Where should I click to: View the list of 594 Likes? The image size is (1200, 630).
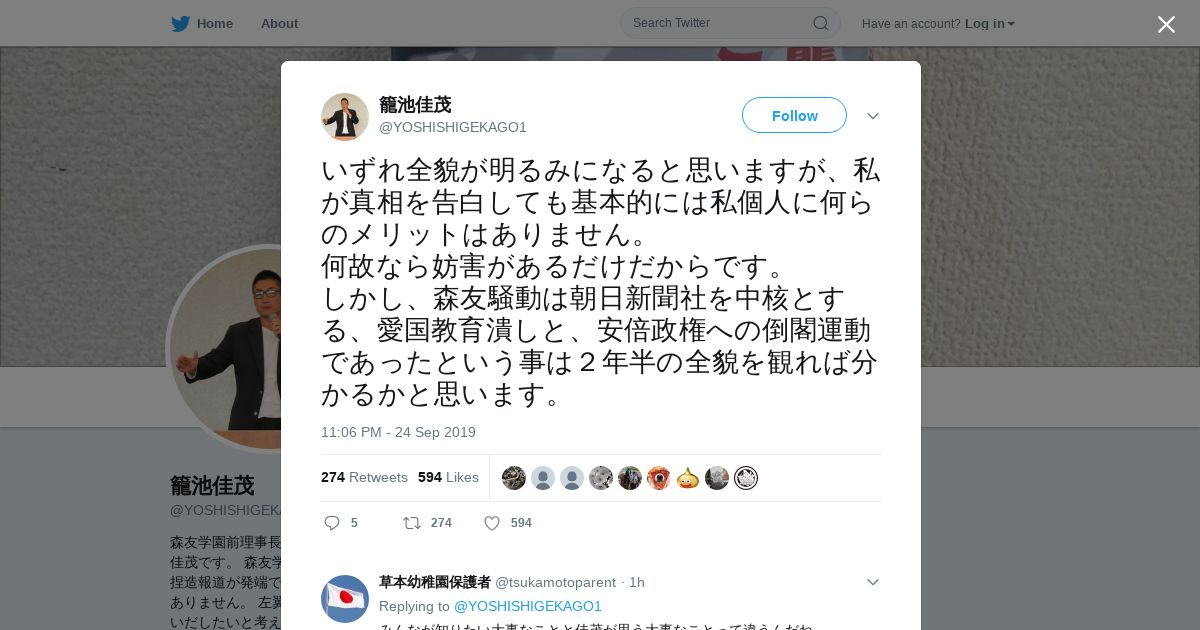pyautogui.click(x=448, y=478)
